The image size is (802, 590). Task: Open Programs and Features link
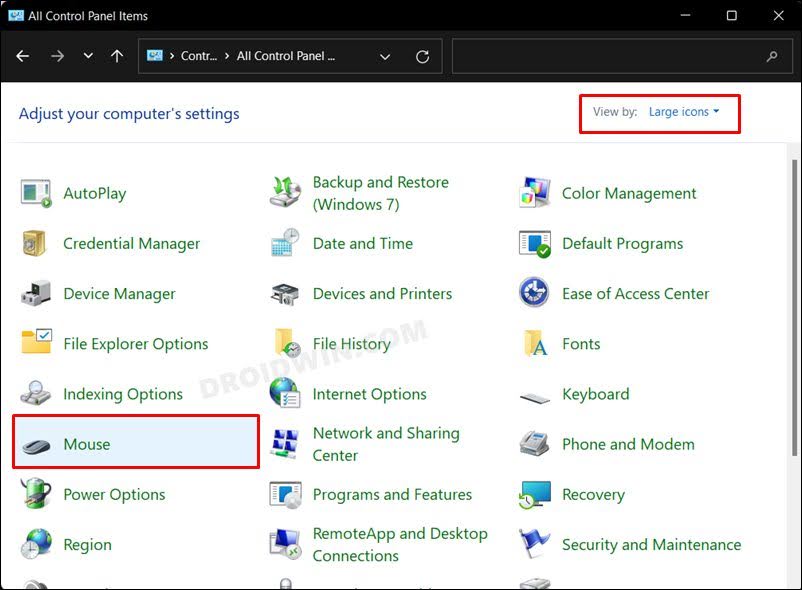click(x=392, y=494)
